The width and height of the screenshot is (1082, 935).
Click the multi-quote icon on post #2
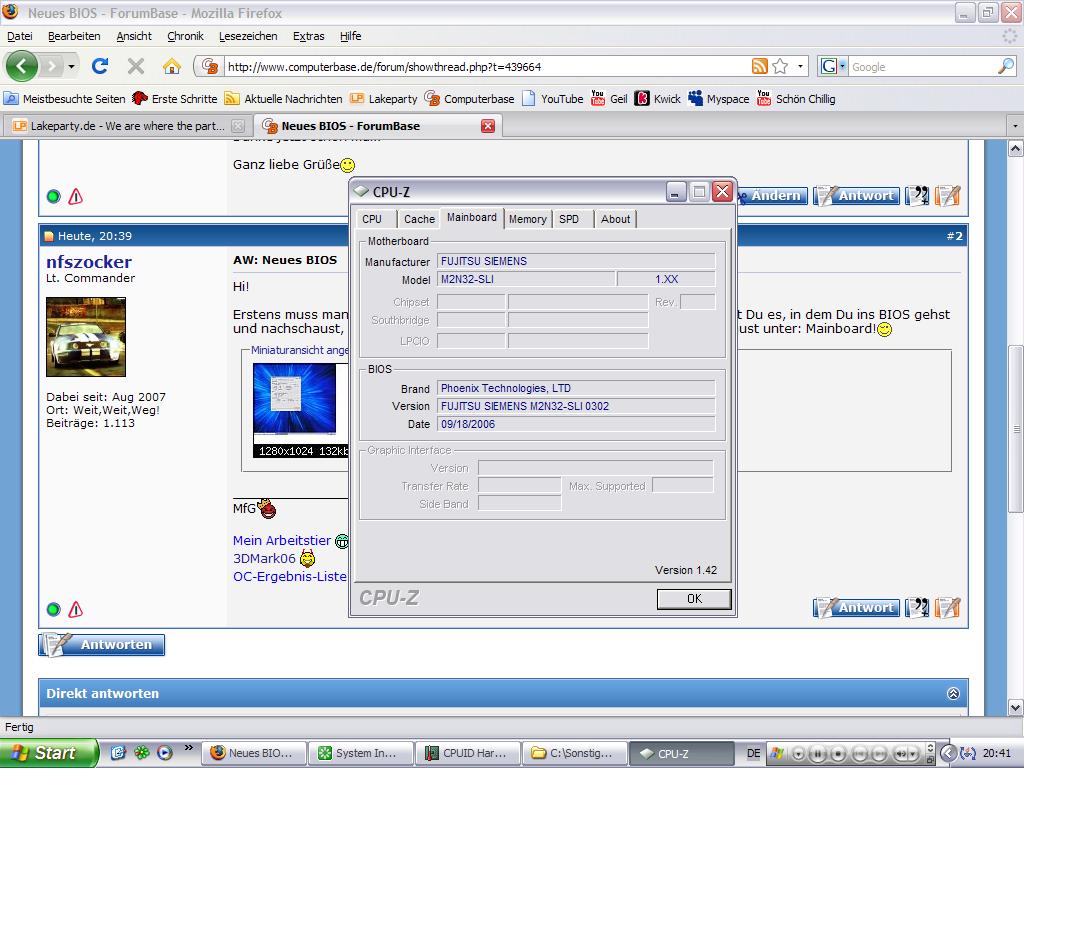point(917,608)
